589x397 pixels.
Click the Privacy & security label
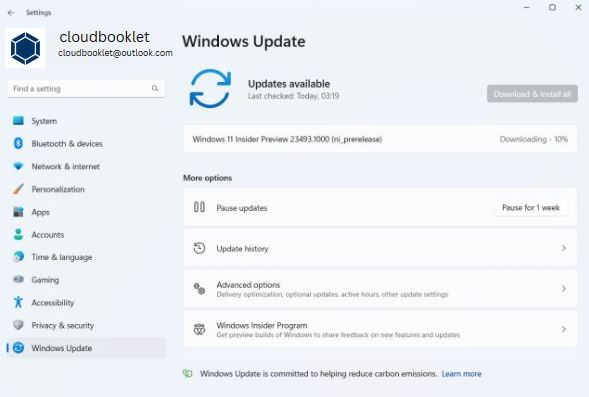(x=62, y=326)
